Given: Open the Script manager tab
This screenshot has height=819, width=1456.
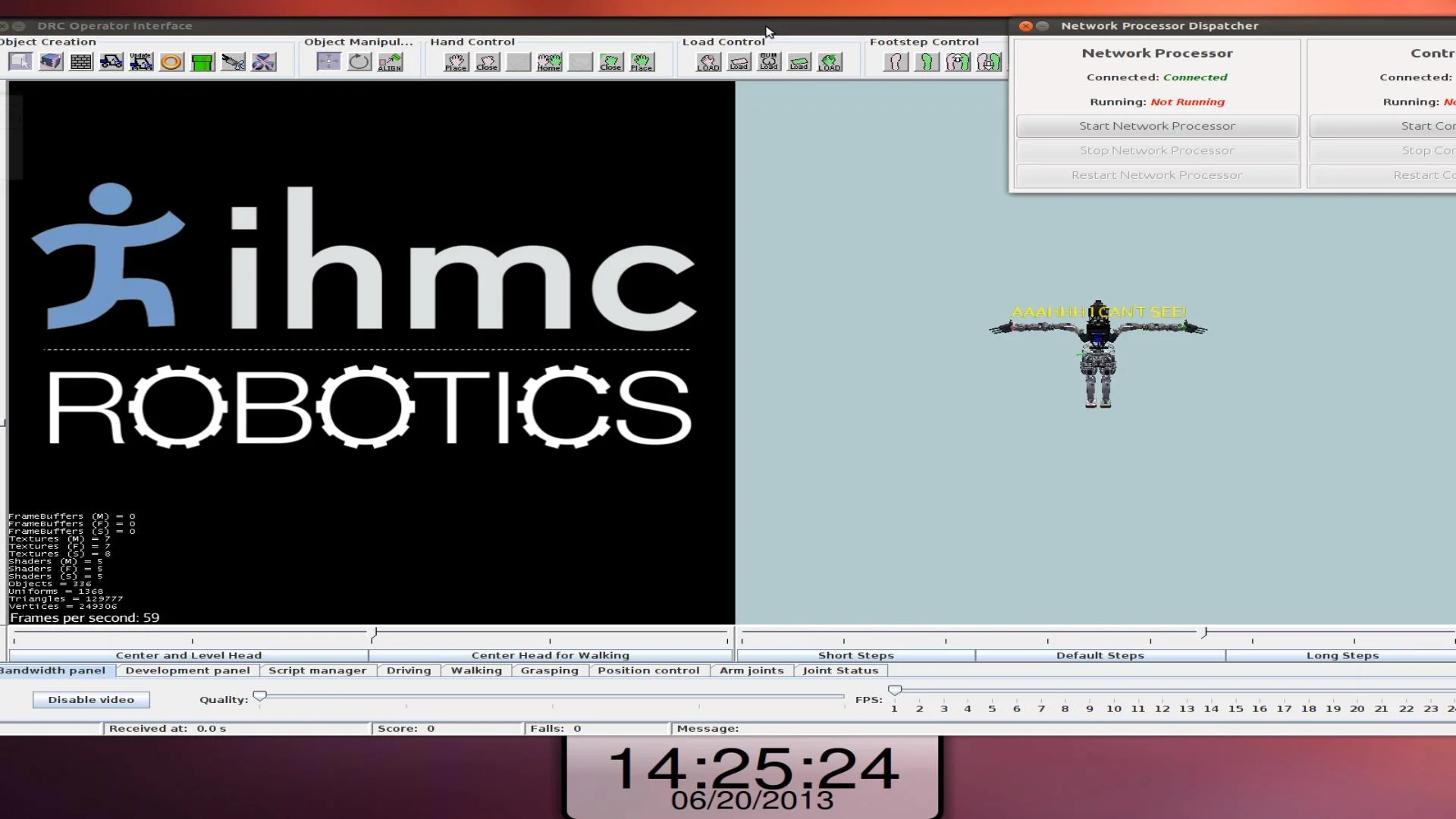Looking at the screenshot, I should (x=317, y=670).
